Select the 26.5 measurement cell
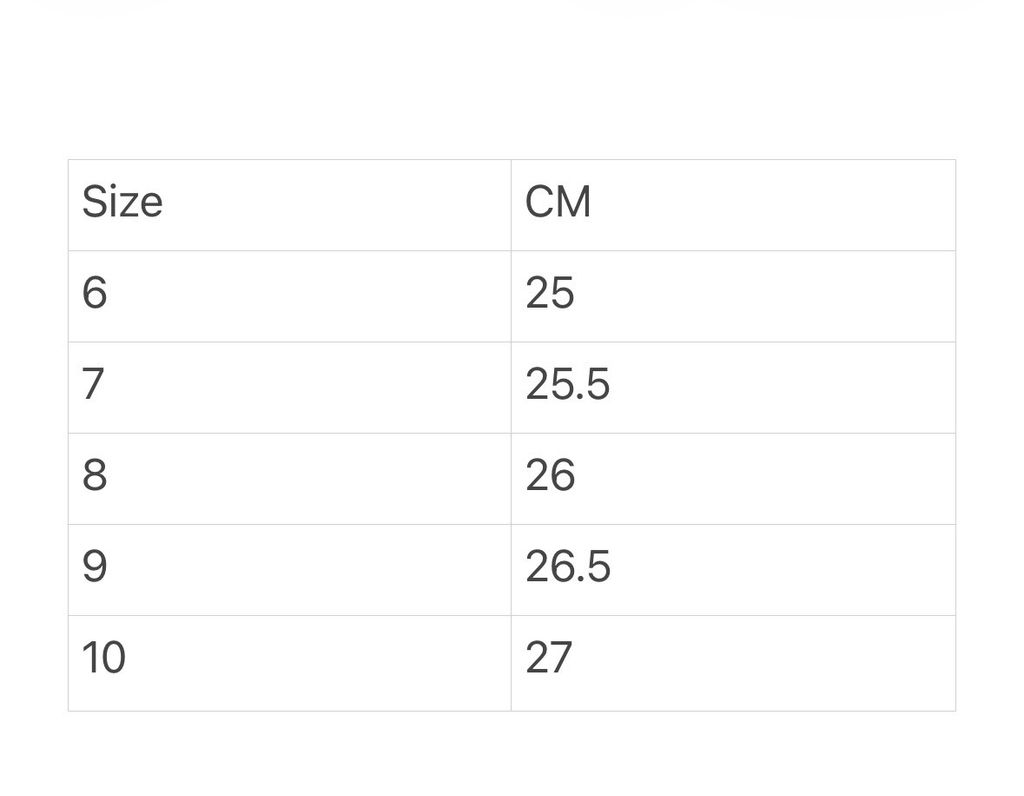Image resolution: width=1024 pixels, height=796 pixels. [x=733, y=569]
